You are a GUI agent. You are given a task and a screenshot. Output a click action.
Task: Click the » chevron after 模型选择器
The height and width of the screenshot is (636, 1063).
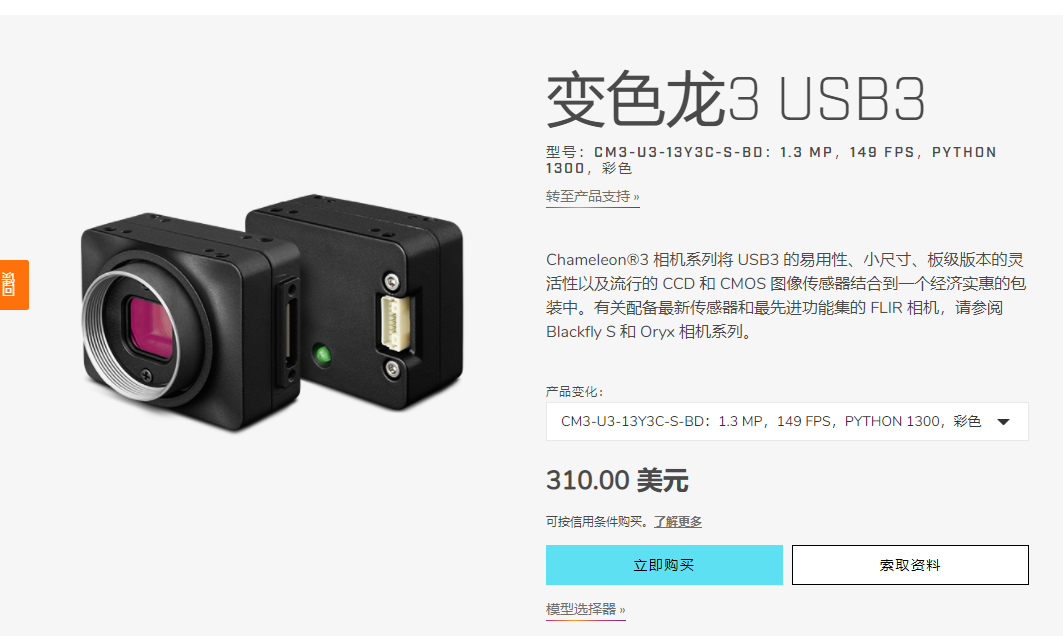tap(622, 610)
